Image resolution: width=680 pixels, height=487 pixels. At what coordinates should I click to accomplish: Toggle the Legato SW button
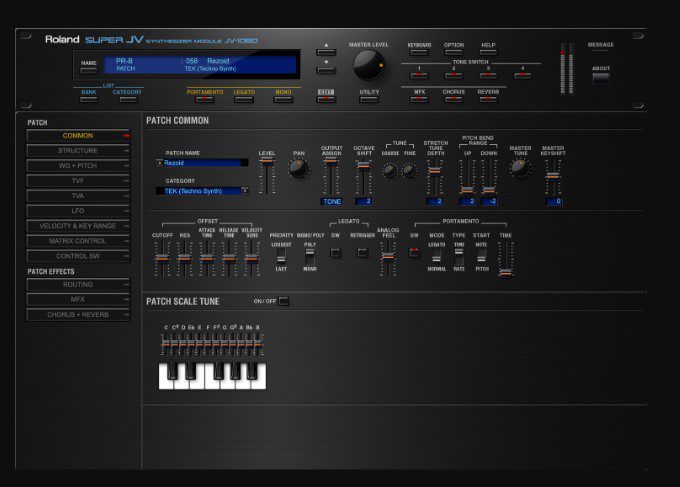pyautogui.click(x=335, y=253)
